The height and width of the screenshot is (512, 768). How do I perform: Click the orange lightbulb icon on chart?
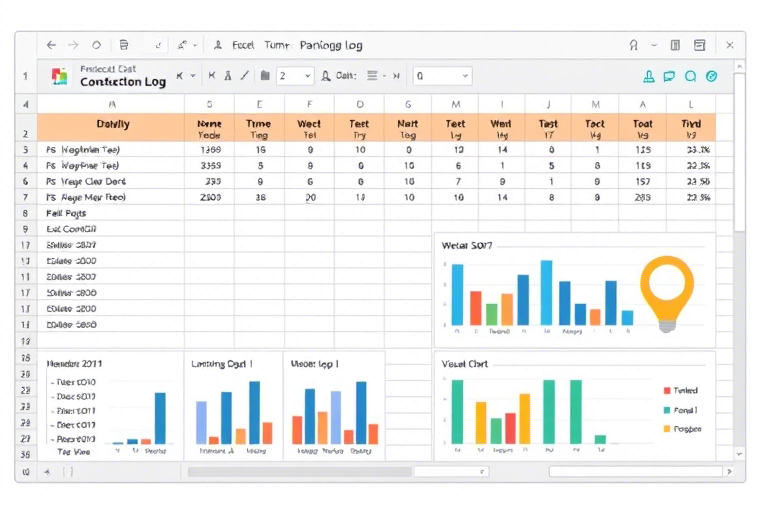point(667,293)
